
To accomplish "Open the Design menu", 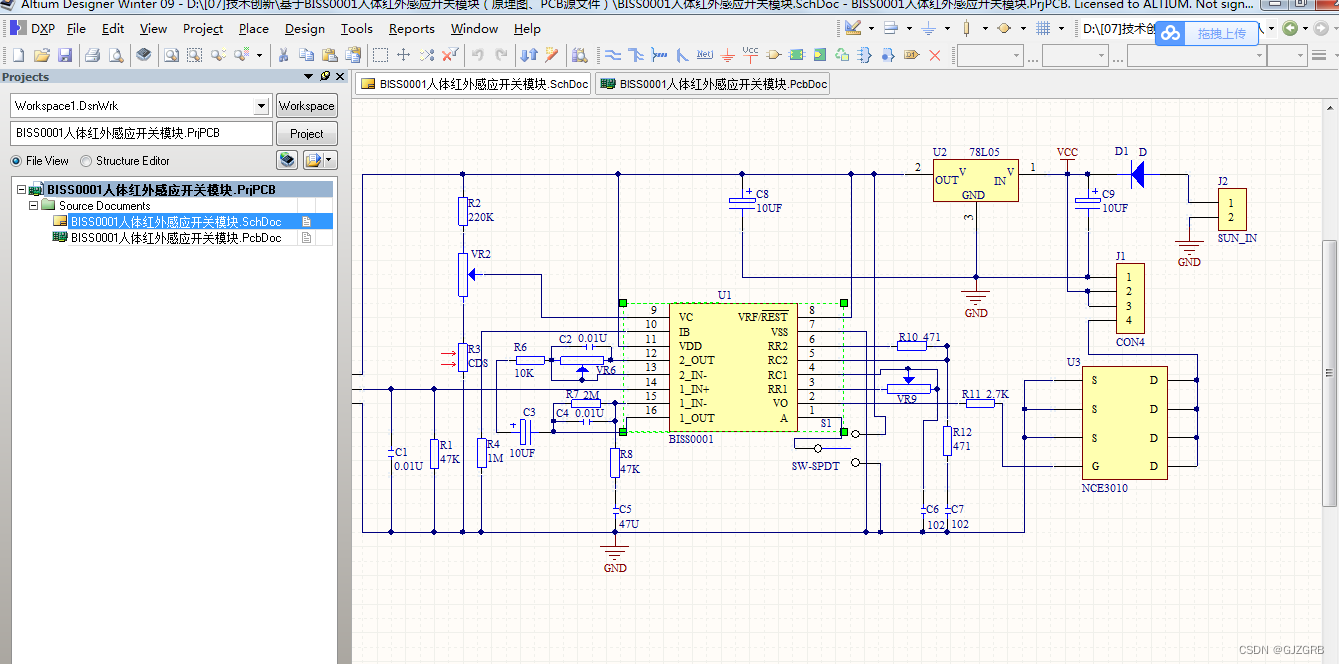I will [305, 28].
